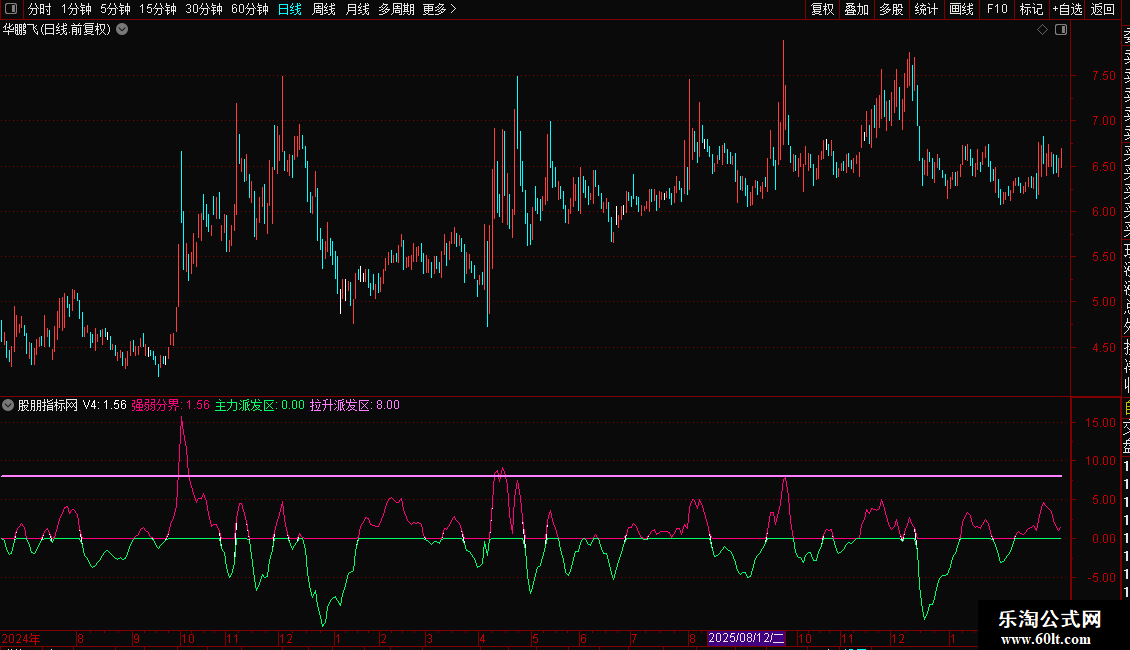The height and width of the screenshot is (650, 1130).
Task: Expand 更多 timeframe options
Action: (x=439, y=9)
